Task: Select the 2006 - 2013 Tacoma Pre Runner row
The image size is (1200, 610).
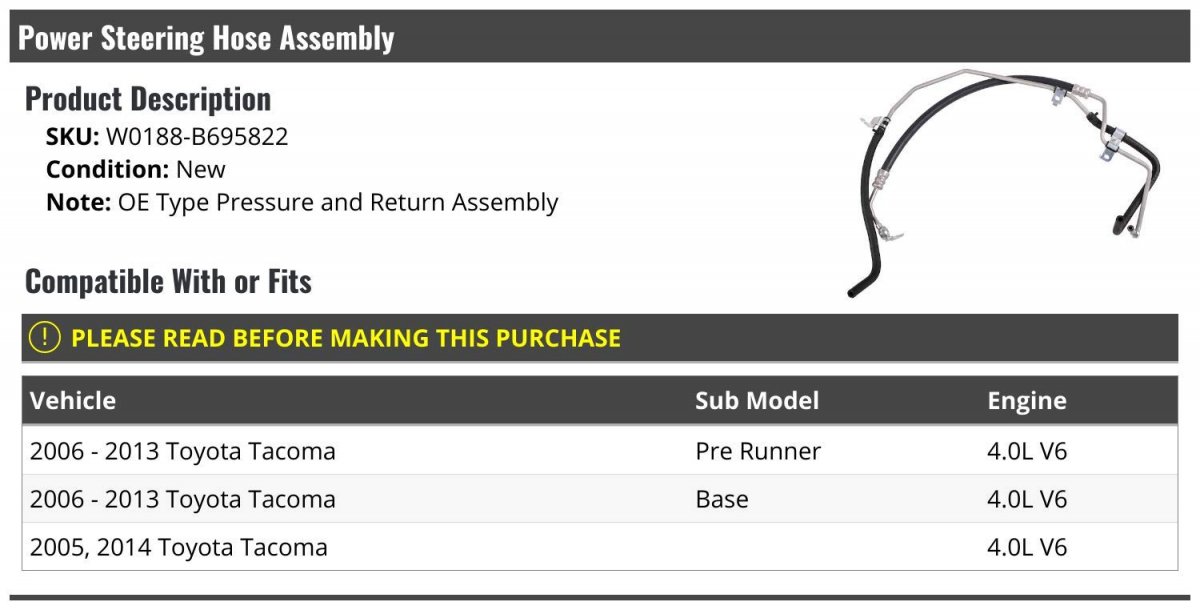Action: click(x=600, y=451)
